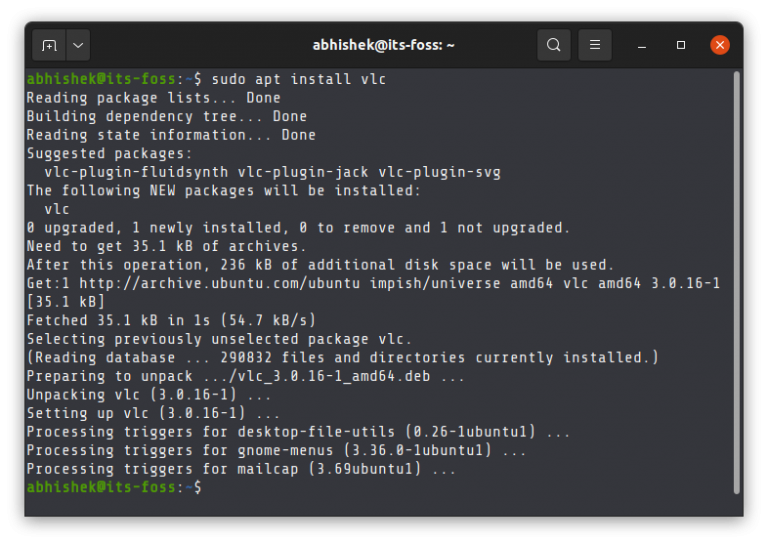Click 'vlc-plugin-fluidsynth' package name
The height and width of the screenshot is (544, 768).
pos(136,172)
